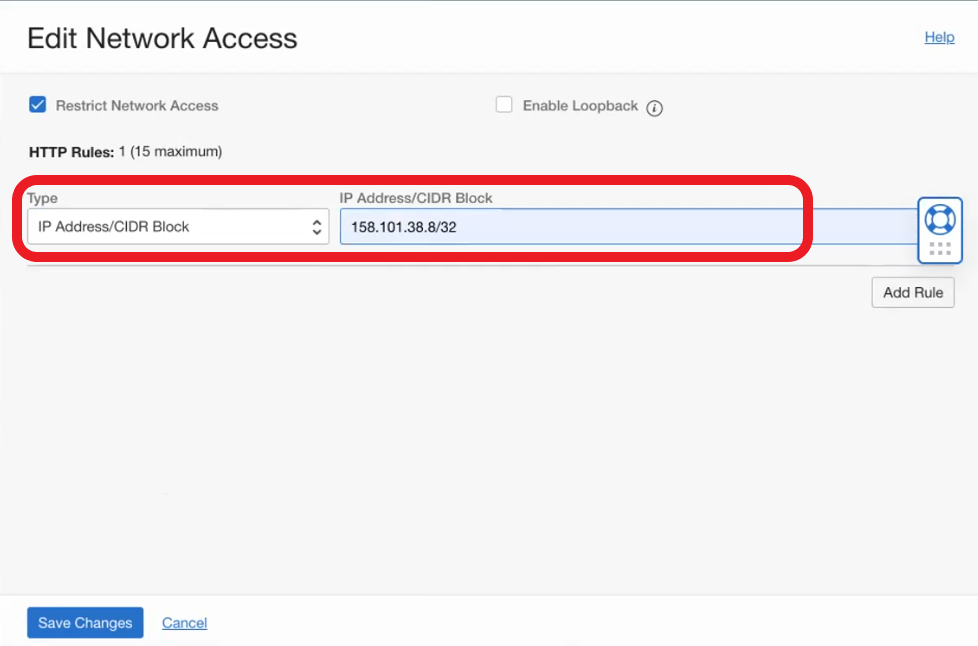This screenshot has height=646, width=978.
Task: Click the IP Address/CIDR Block label above the field
Action: [416, 198]
